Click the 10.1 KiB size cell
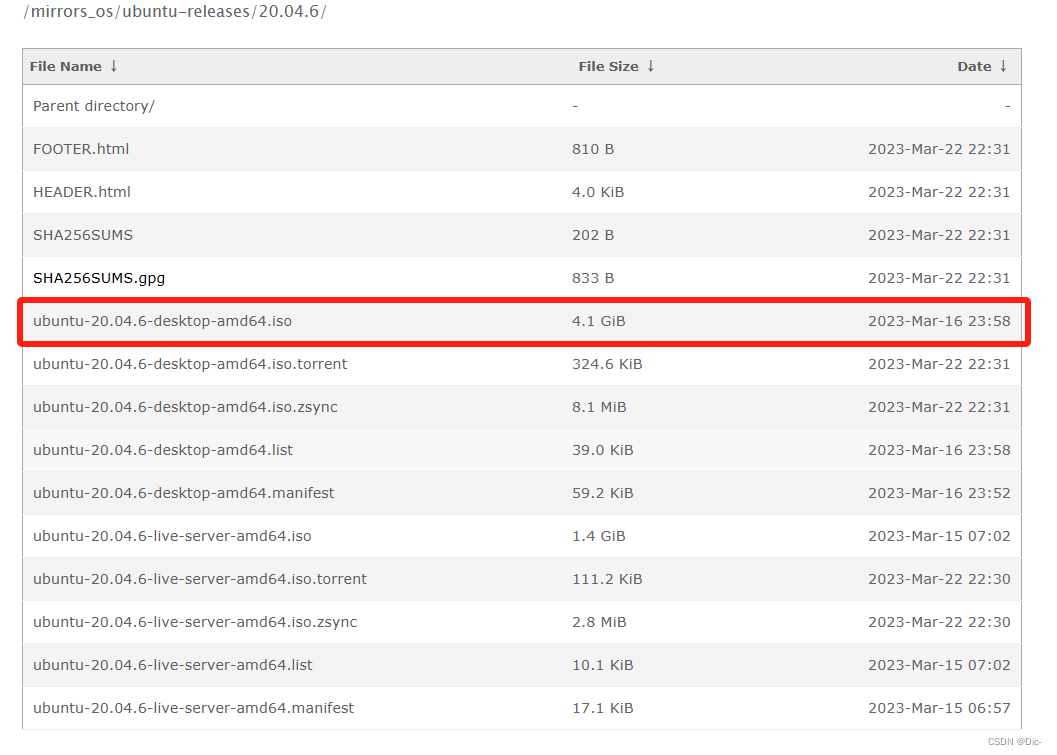The height and width of the screenshot is (755, 1057). 603,665
